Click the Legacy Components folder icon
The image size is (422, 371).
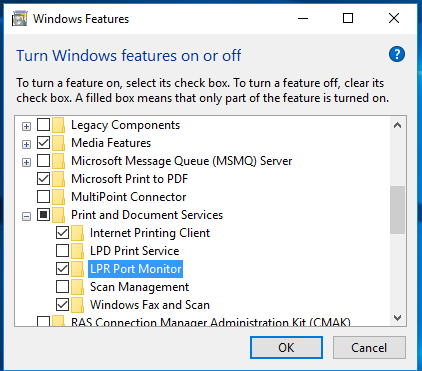(58, 125)
